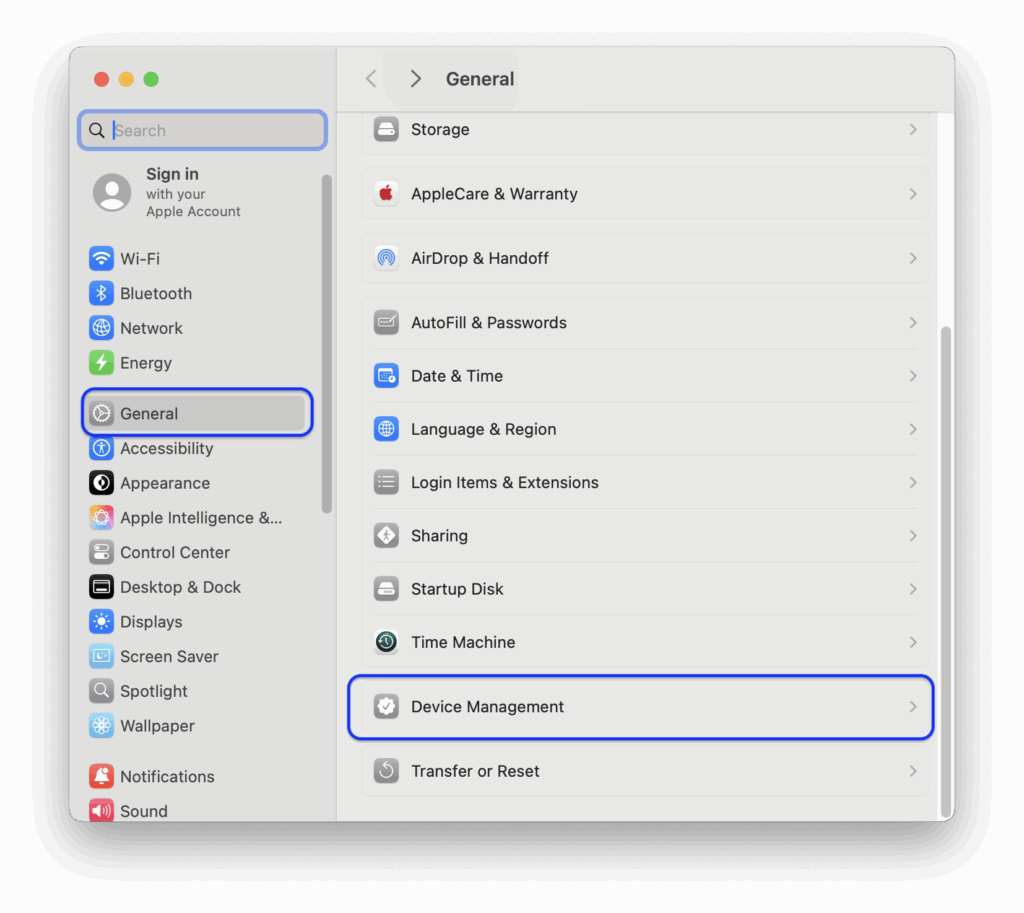This screenshot has width=1024, height=913.
Task: Click into the Search field
Action: 202,130
